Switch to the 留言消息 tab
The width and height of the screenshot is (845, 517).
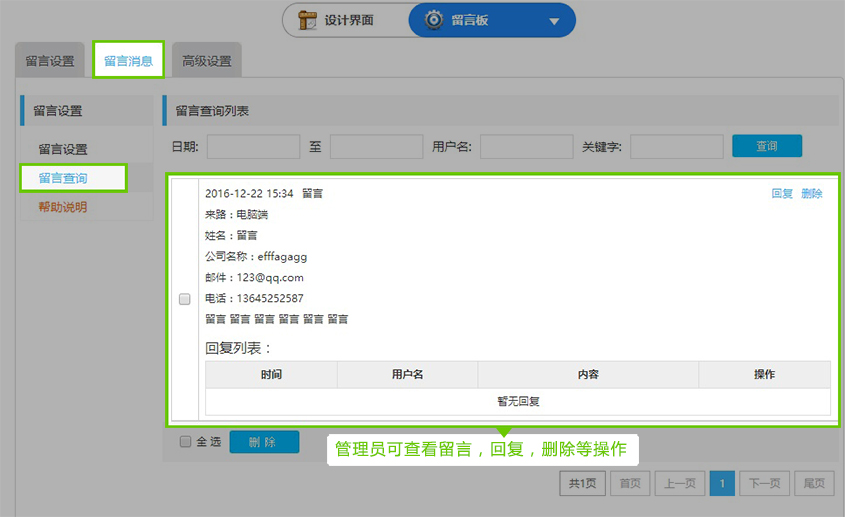[128, 61]
